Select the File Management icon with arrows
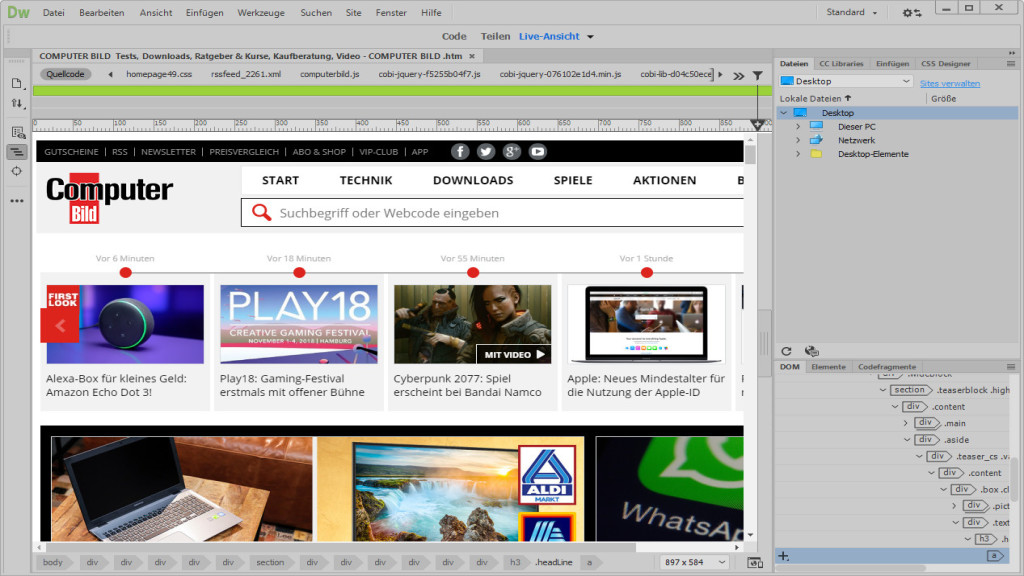 pyautogui.click(x=16, y=103)
